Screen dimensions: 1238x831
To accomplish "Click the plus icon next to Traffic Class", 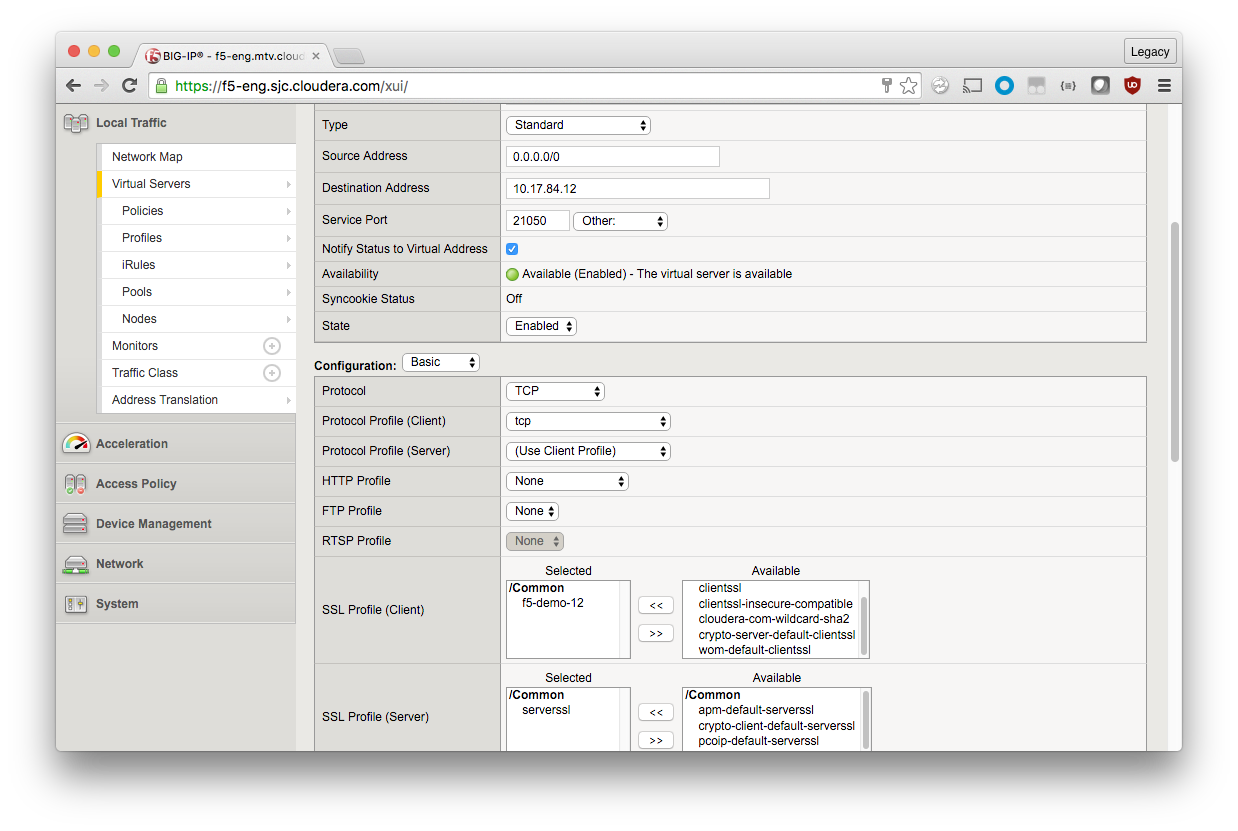I will coord(271,373).
